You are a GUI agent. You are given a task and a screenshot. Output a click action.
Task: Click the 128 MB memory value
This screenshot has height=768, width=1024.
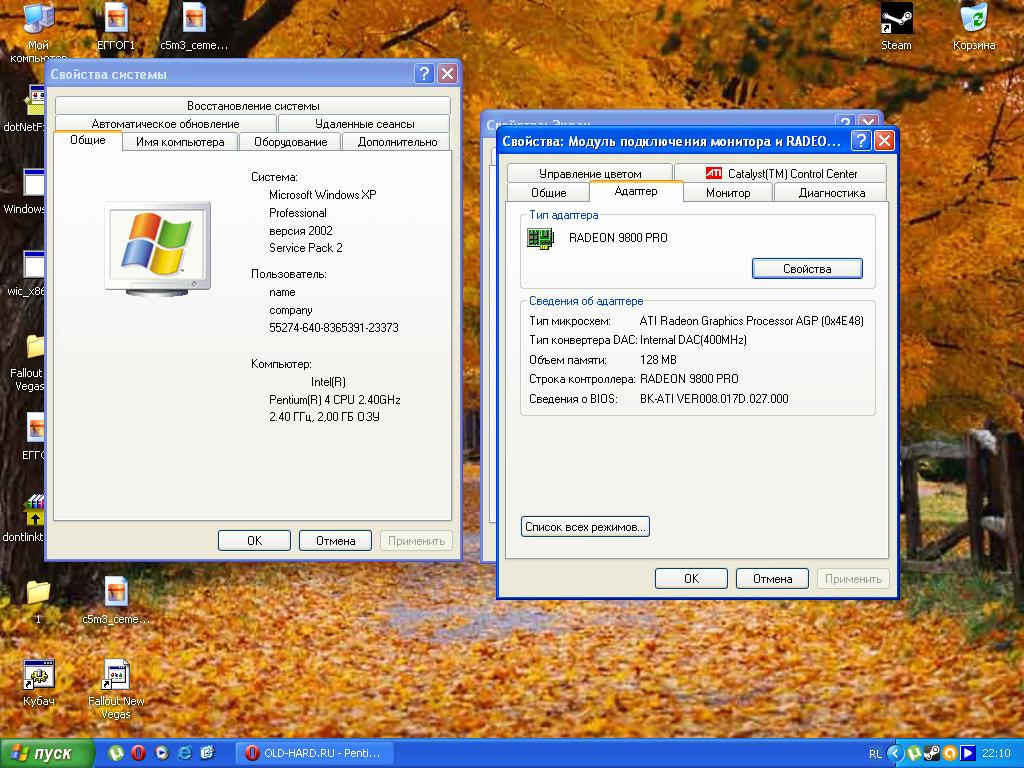click(658, 360)
